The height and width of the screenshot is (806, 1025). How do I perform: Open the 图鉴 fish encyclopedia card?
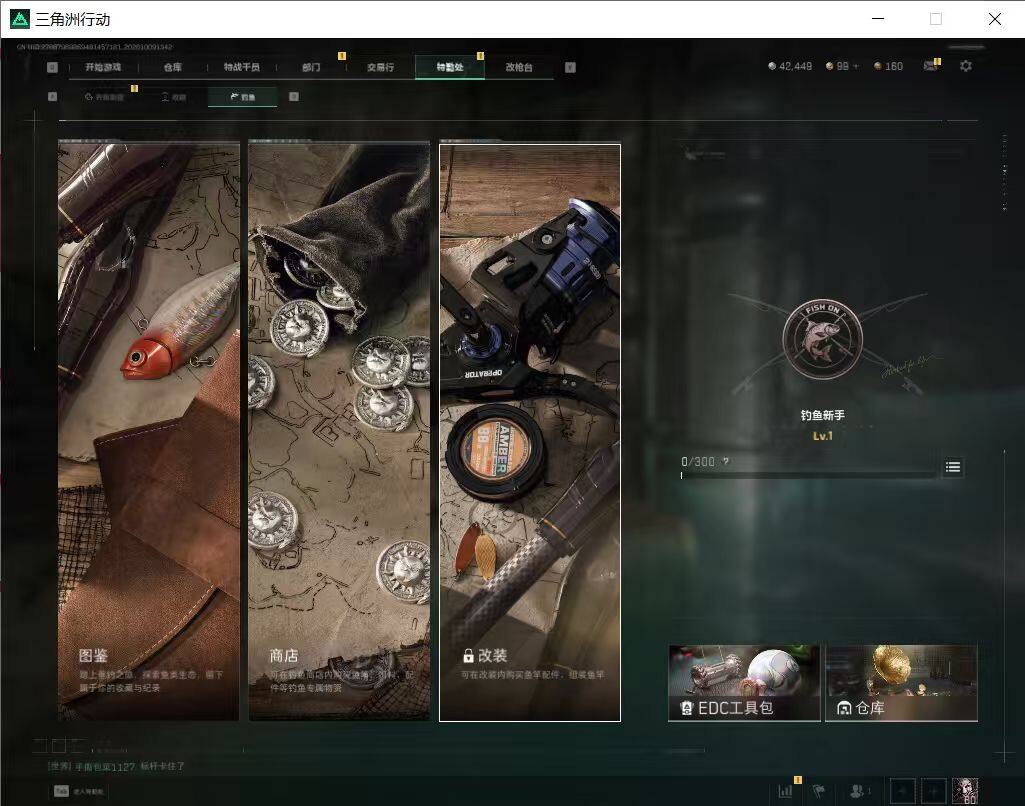click(148, 431)
